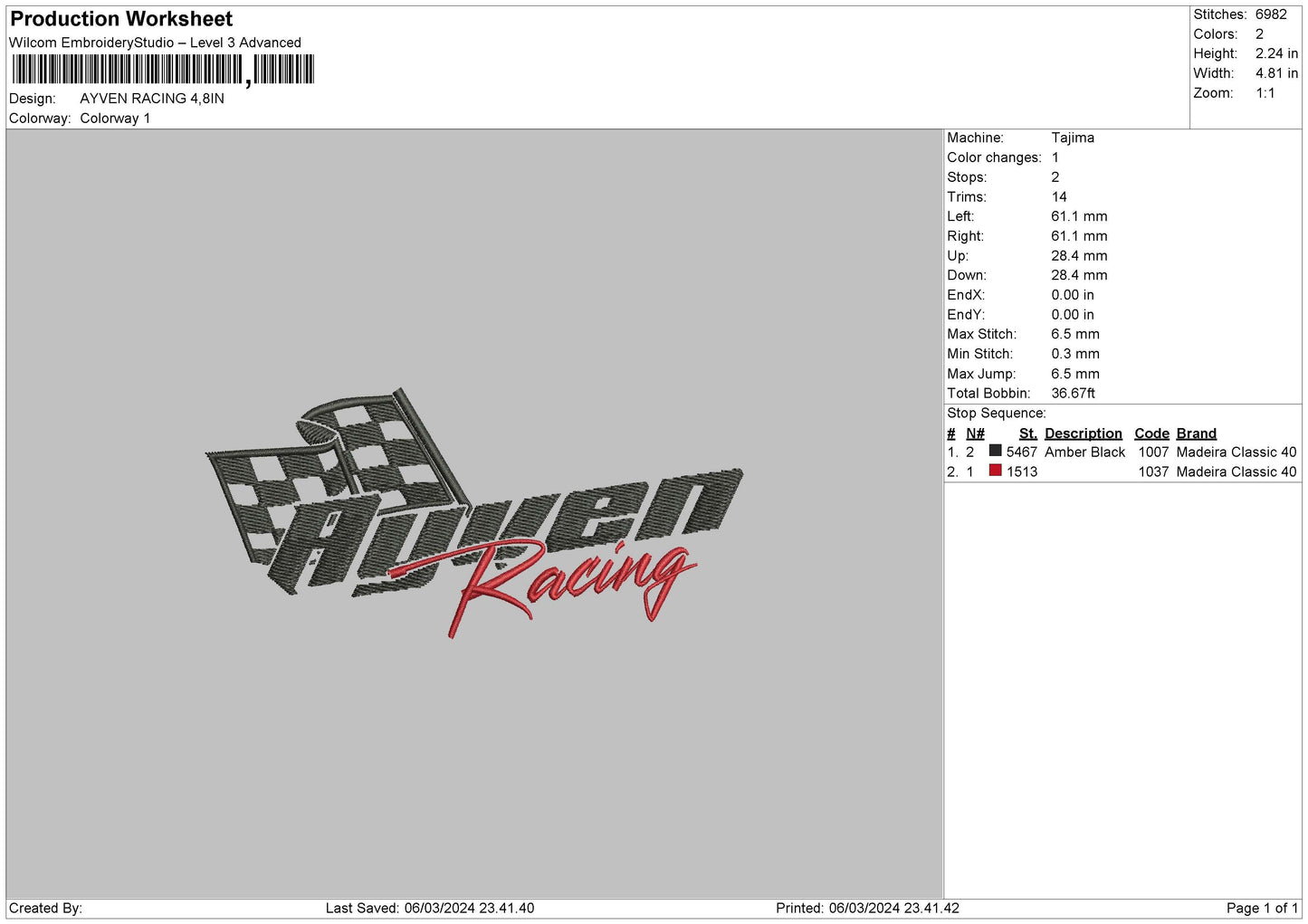Click the red 1513 thread color swatch
Screen dimensions: 1308x924
click(x=995, y=471)
